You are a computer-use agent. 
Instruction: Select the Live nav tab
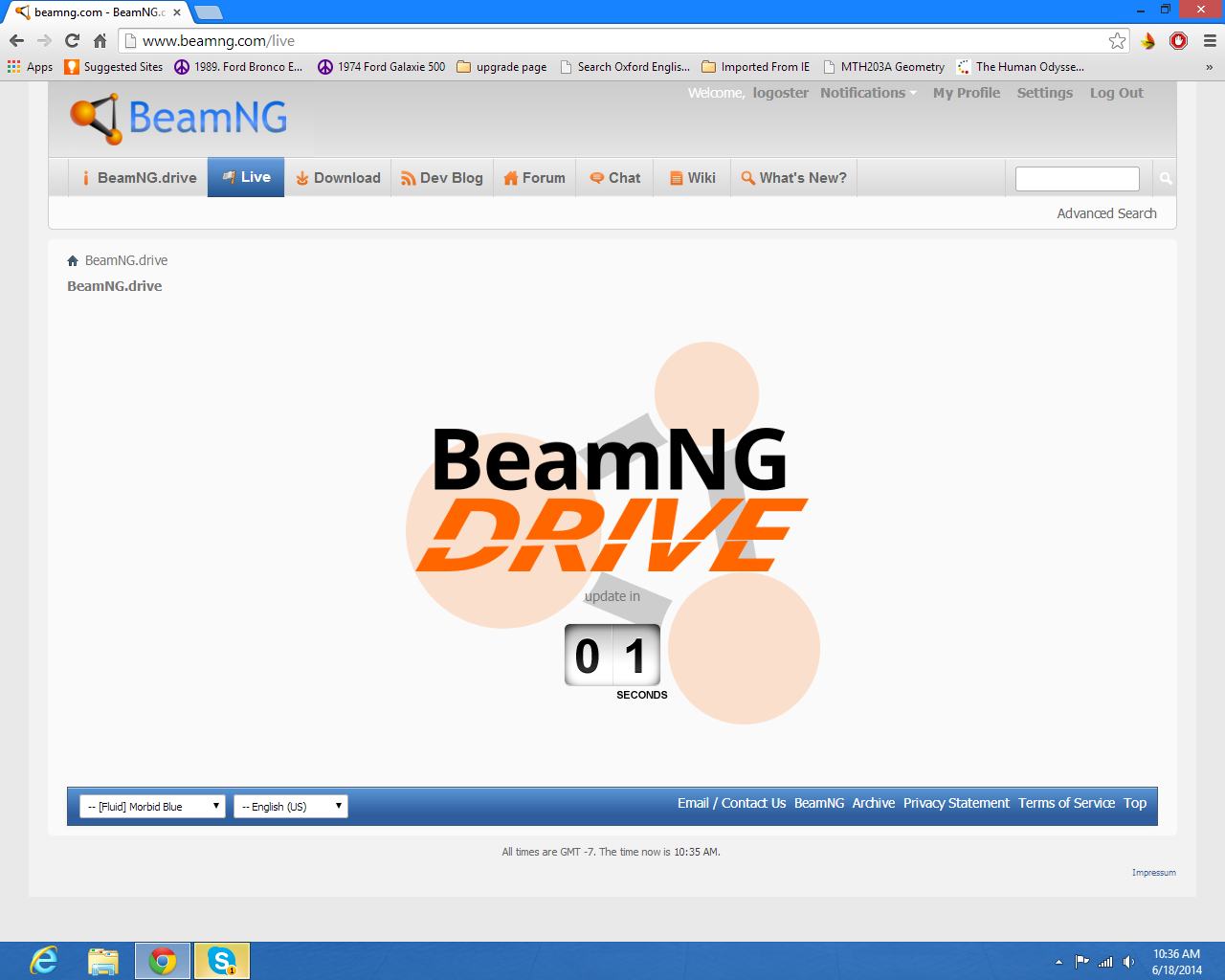(x=246, y=177)
